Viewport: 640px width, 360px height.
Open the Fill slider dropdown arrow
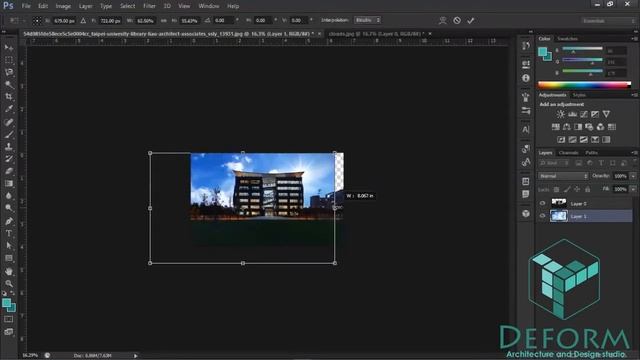pyautogui.click(x=633, y=189)
